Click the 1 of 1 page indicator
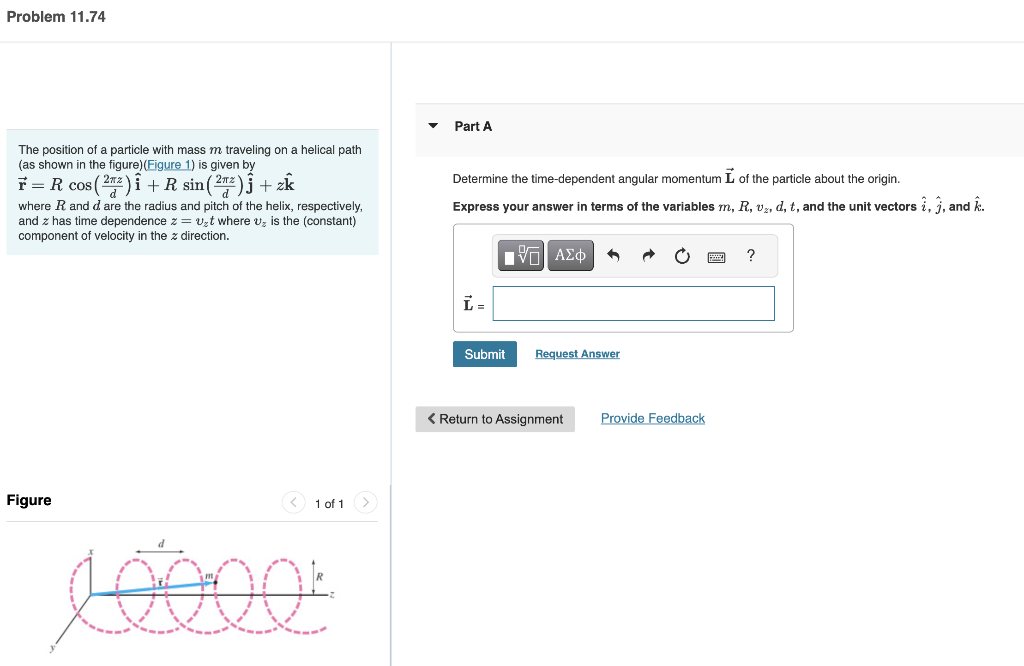Image resolution: width=1024 pixels, height=666 pixels. click(330, 504)
